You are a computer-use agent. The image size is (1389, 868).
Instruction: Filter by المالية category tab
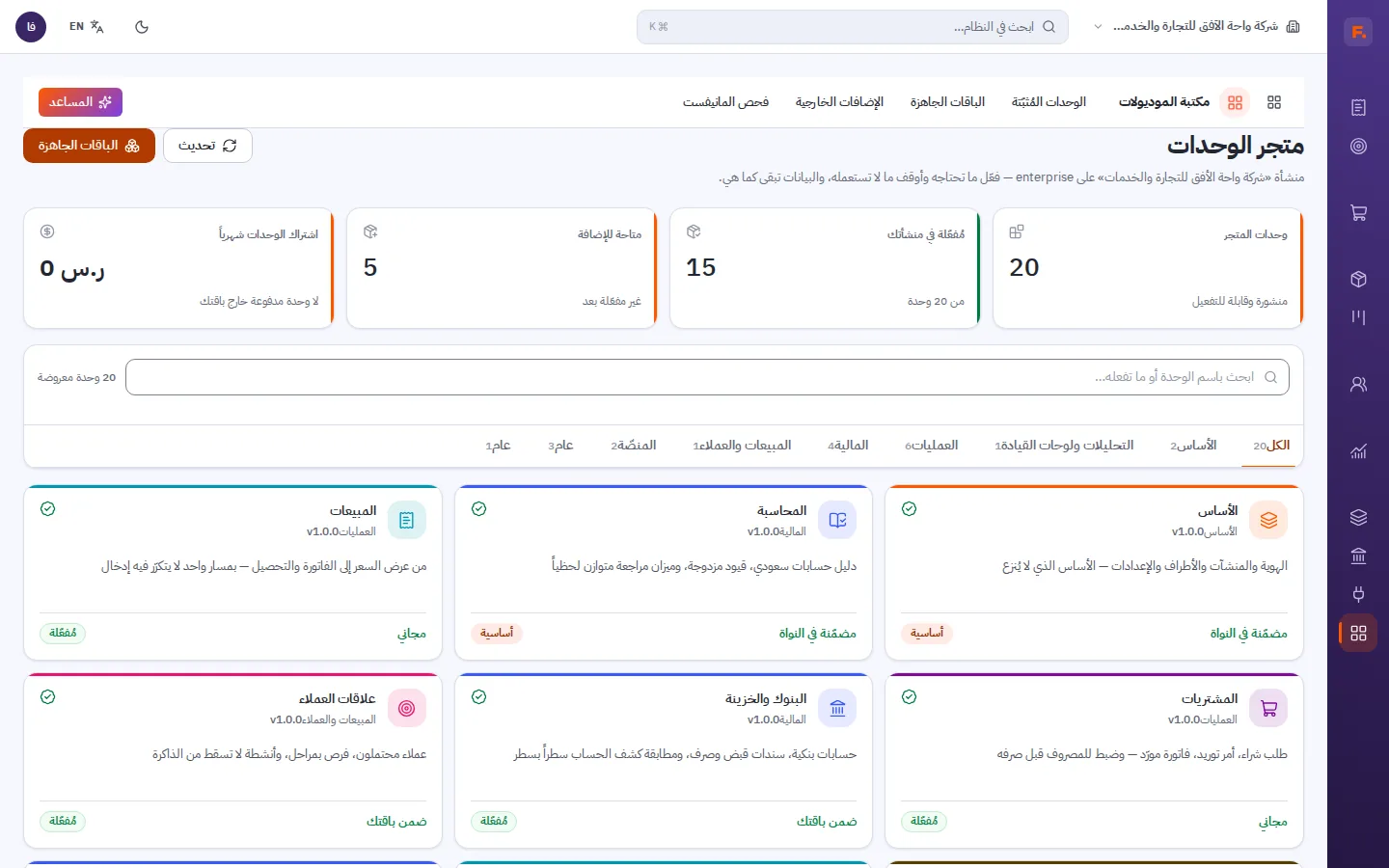point(848,446)
